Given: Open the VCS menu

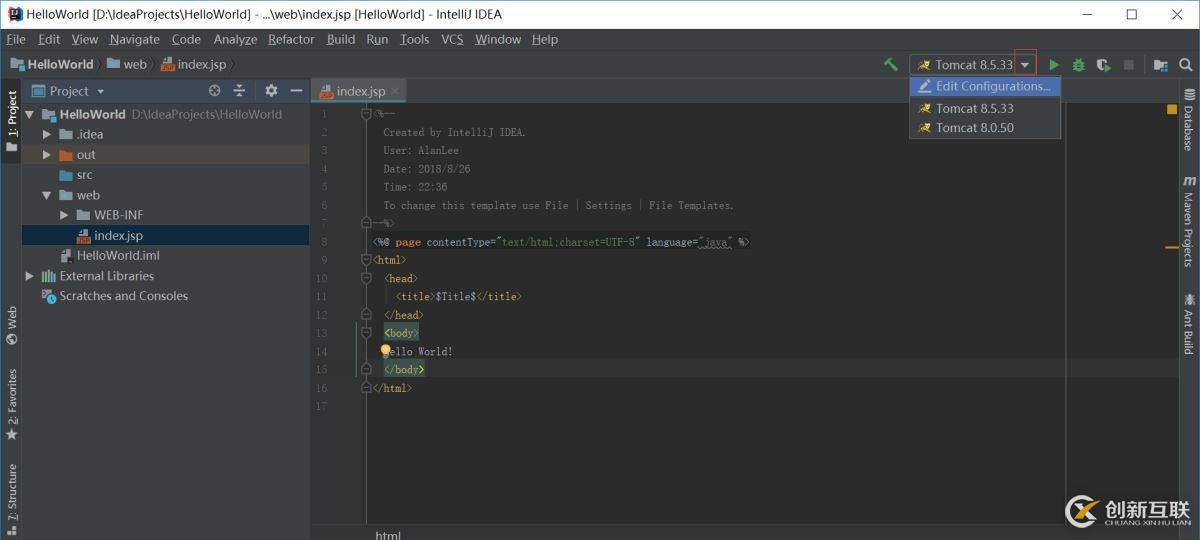Looking at the screenshot, I should click(452, 39).
